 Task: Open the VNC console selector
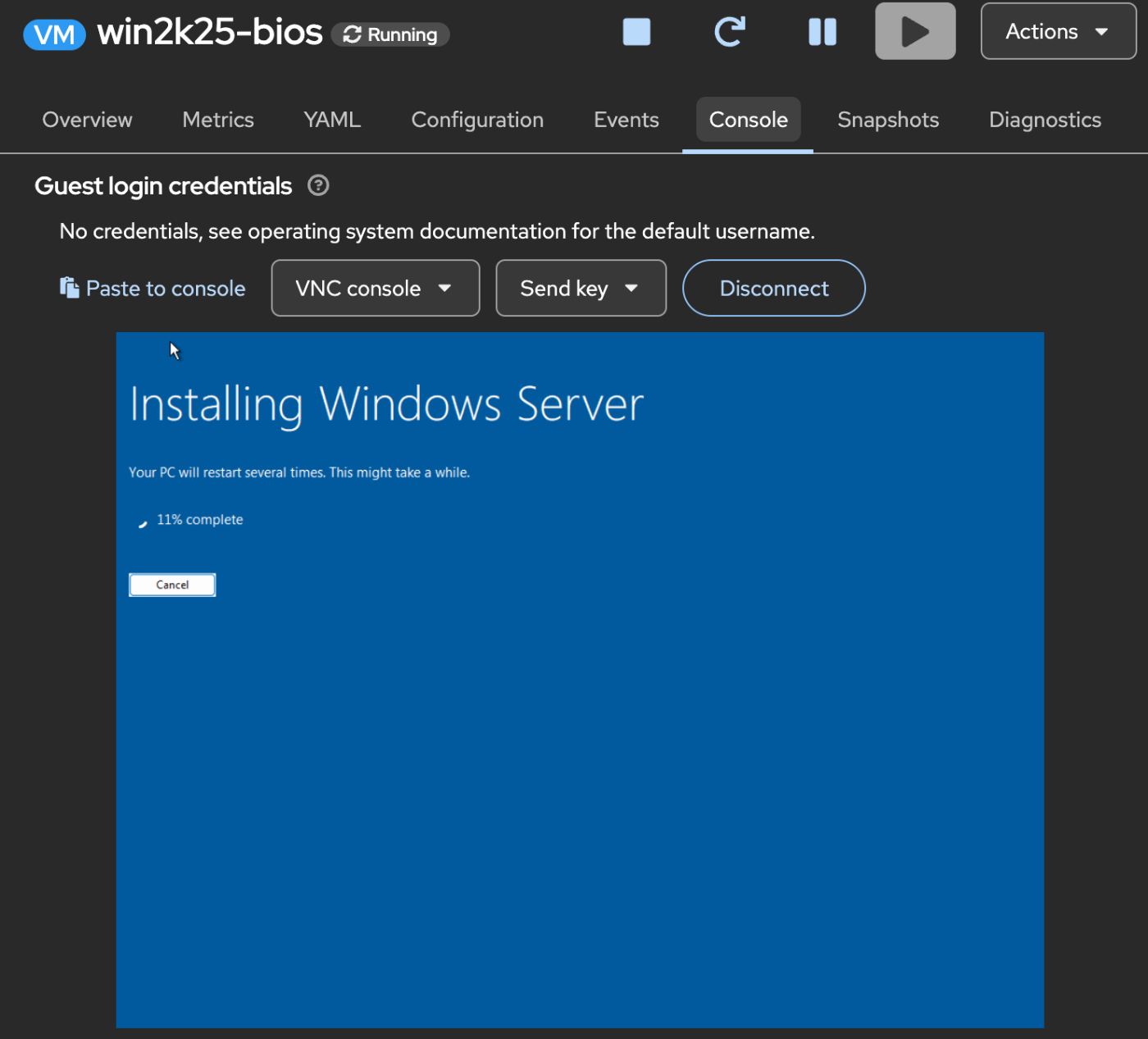[x=375, y=288]
